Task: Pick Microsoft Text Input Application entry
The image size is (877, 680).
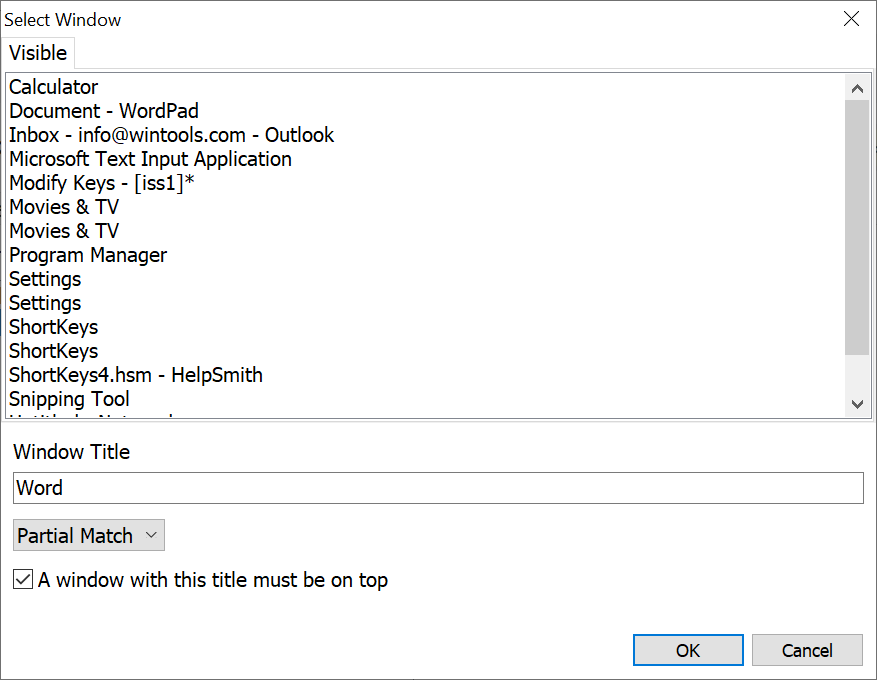Action: [x=150, y=159]
